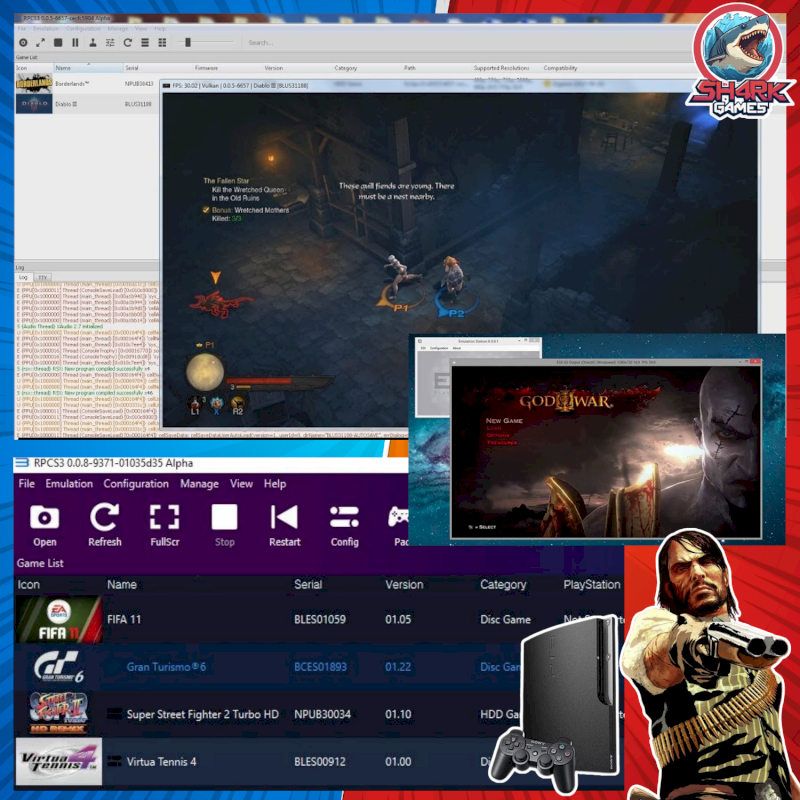Click the Restart icon in the purple RPCS3 toolbar

(285, 526)
